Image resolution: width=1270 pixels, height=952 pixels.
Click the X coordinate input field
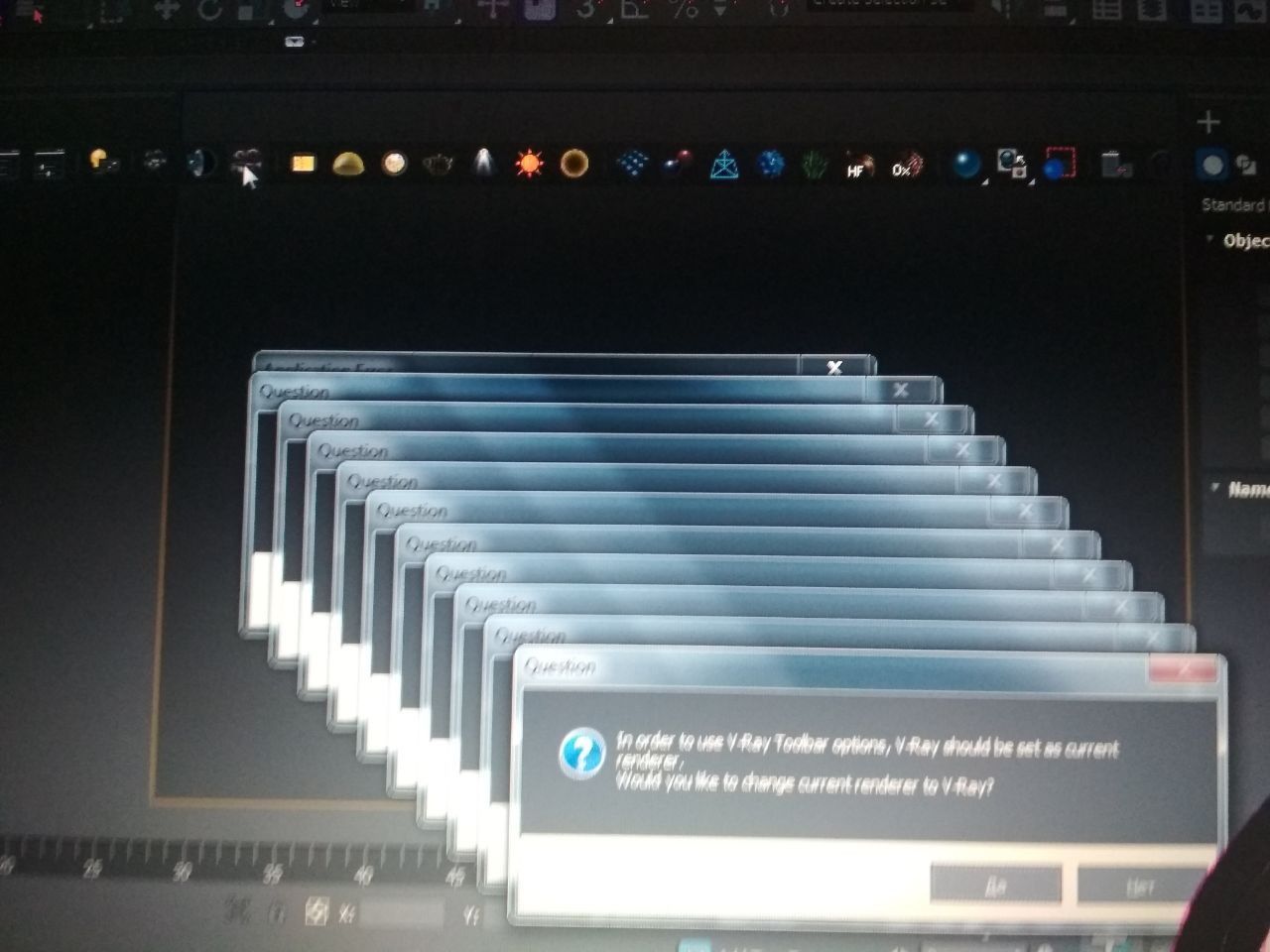coord(402,913)
